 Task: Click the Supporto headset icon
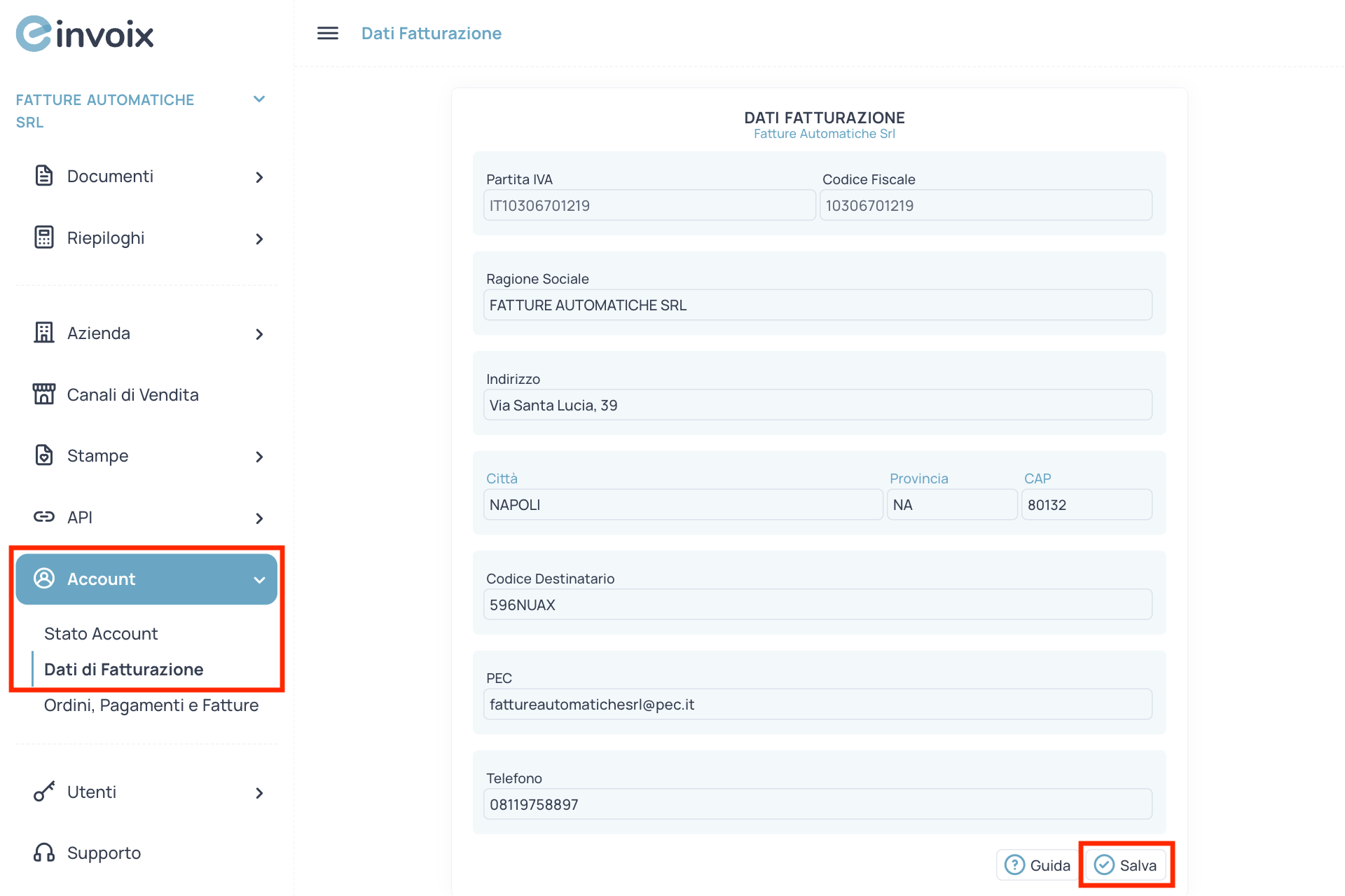(x=44, y=853)
